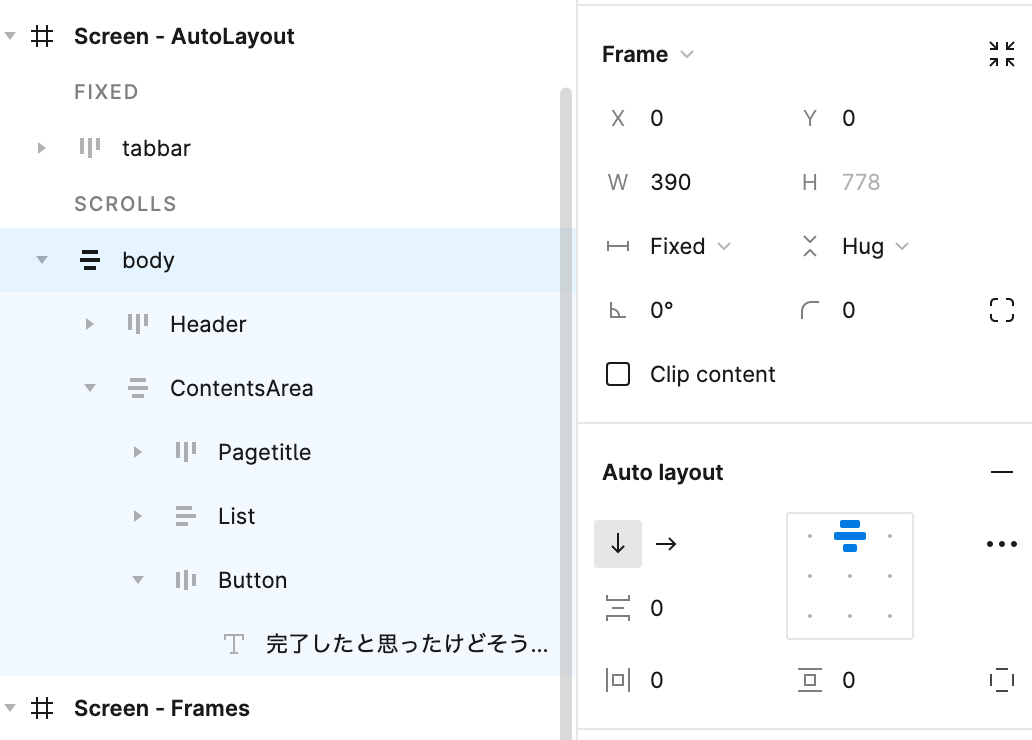The width and height of the screenshot is (1032, 740).
Task: Select the Pagetitle layer
Action: pyautogui.click(x=264, y=452)
